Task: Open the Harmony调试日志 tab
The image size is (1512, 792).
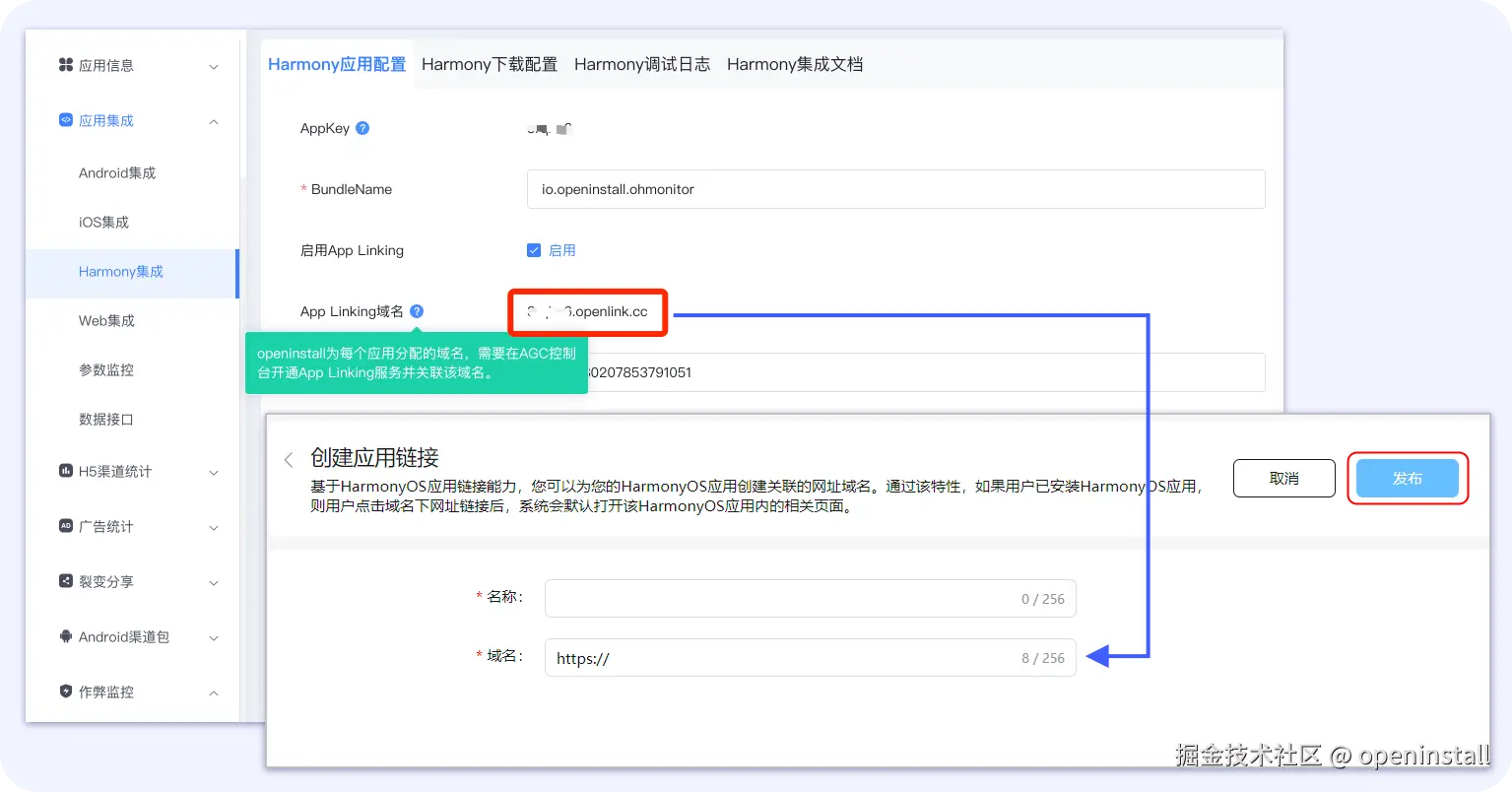Action: (642, 64)
